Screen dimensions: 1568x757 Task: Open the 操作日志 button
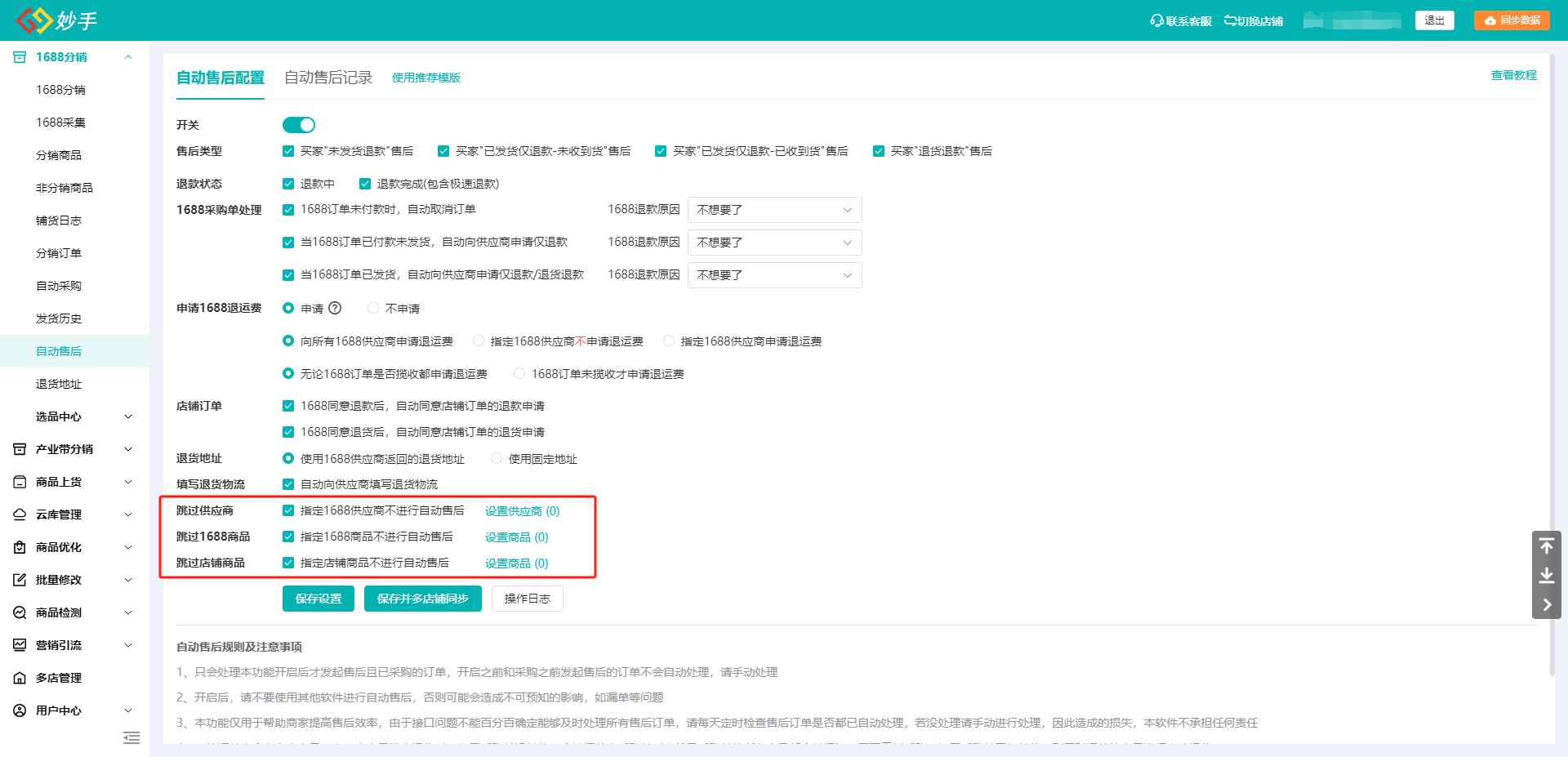coord(528,599)
